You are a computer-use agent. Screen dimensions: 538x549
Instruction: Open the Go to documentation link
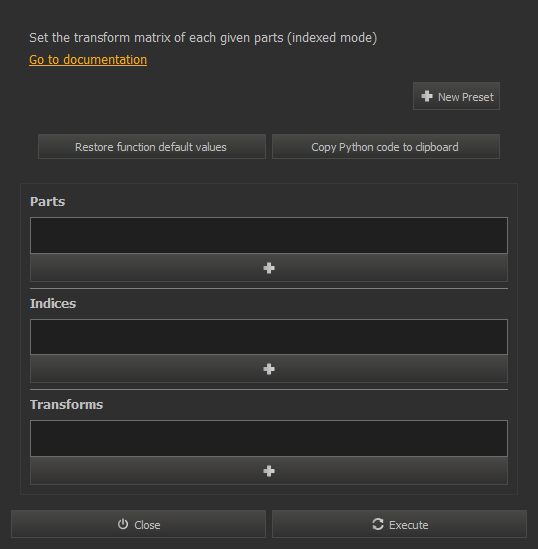click(x=88, y=60)
